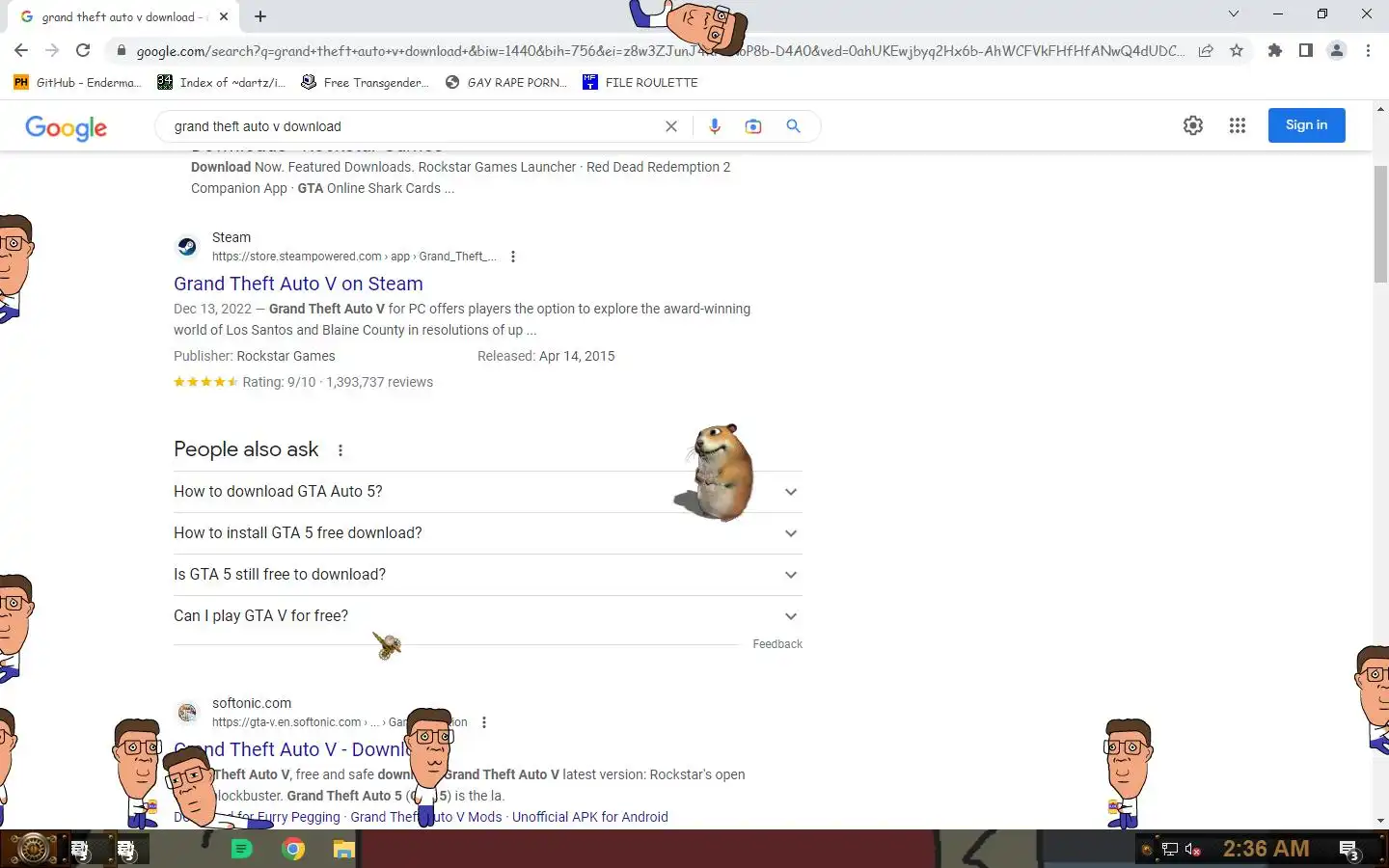Close the 'grand theft auto v download' tab

pyautogui.click(x=224, y=16)
